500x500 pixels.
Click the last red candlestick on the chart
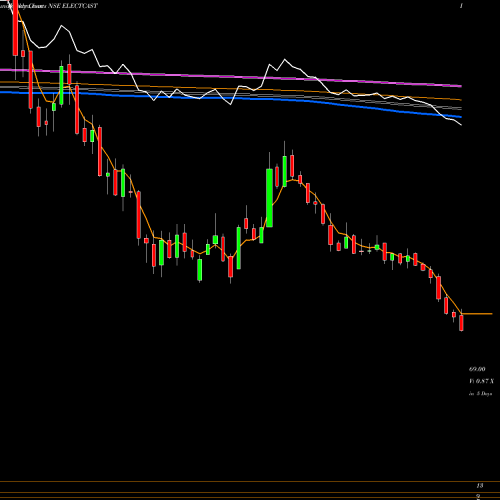[461, 322]
